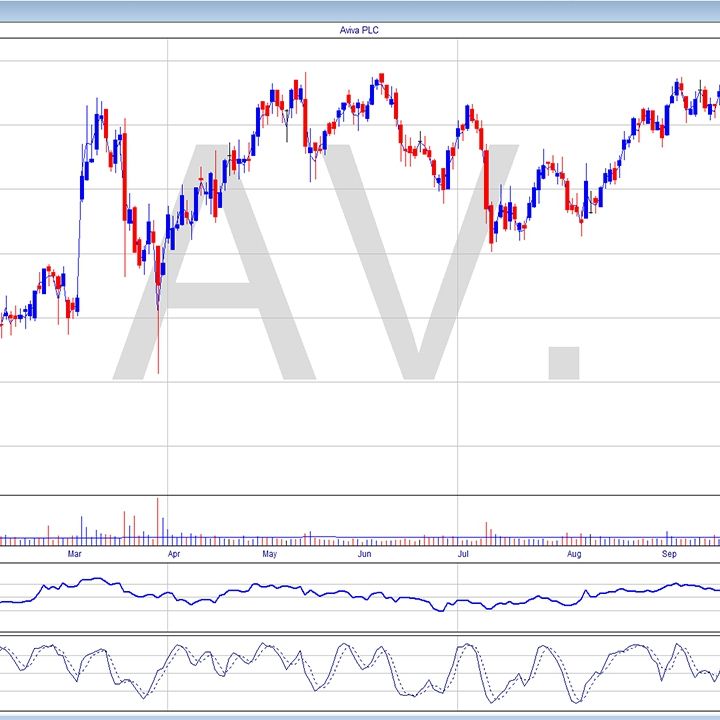Select the Sep label on date axis
This screenshot has height=720, width=720.
669,552
